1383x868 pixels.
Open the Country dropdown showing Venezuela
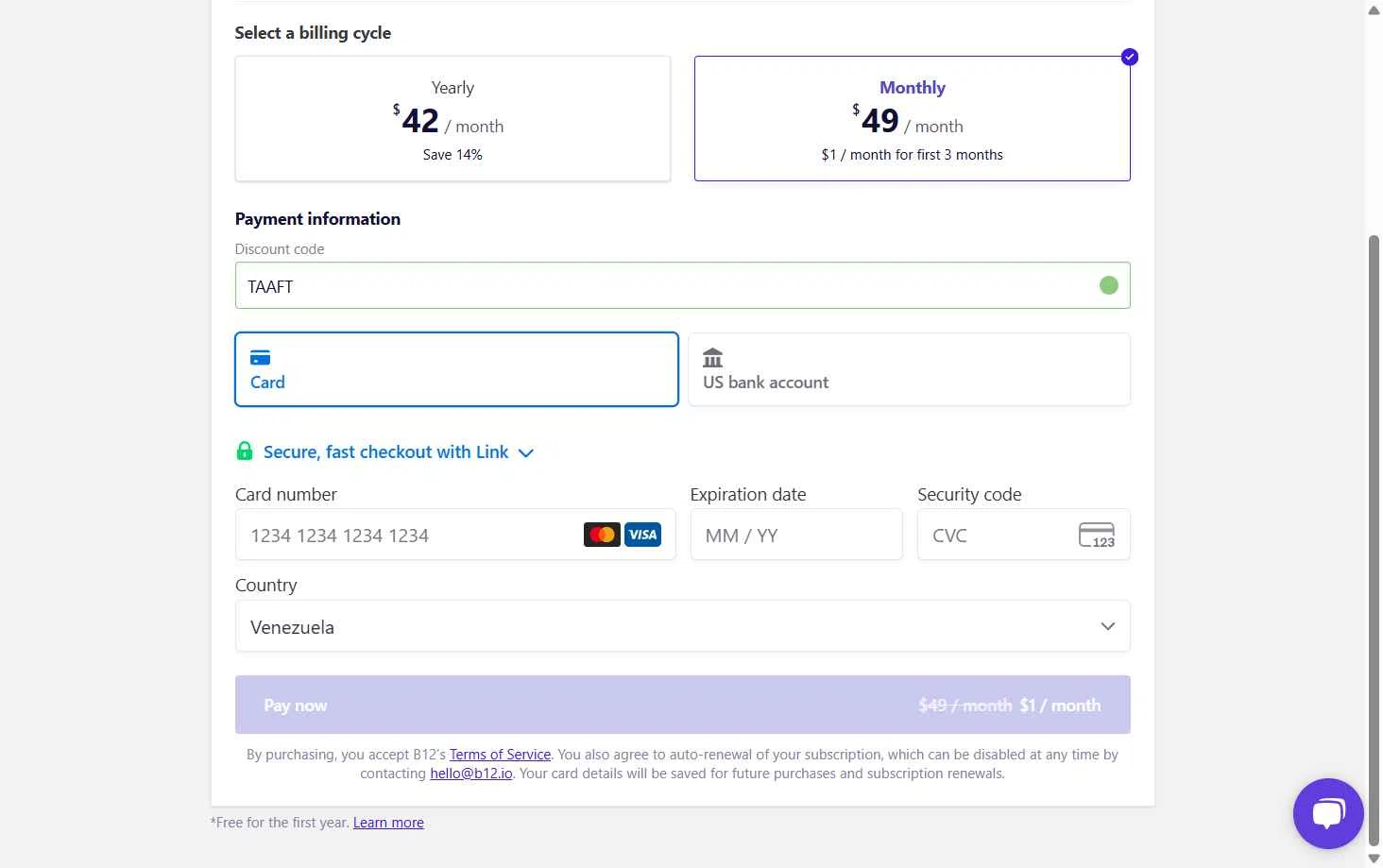pos(682,626)
